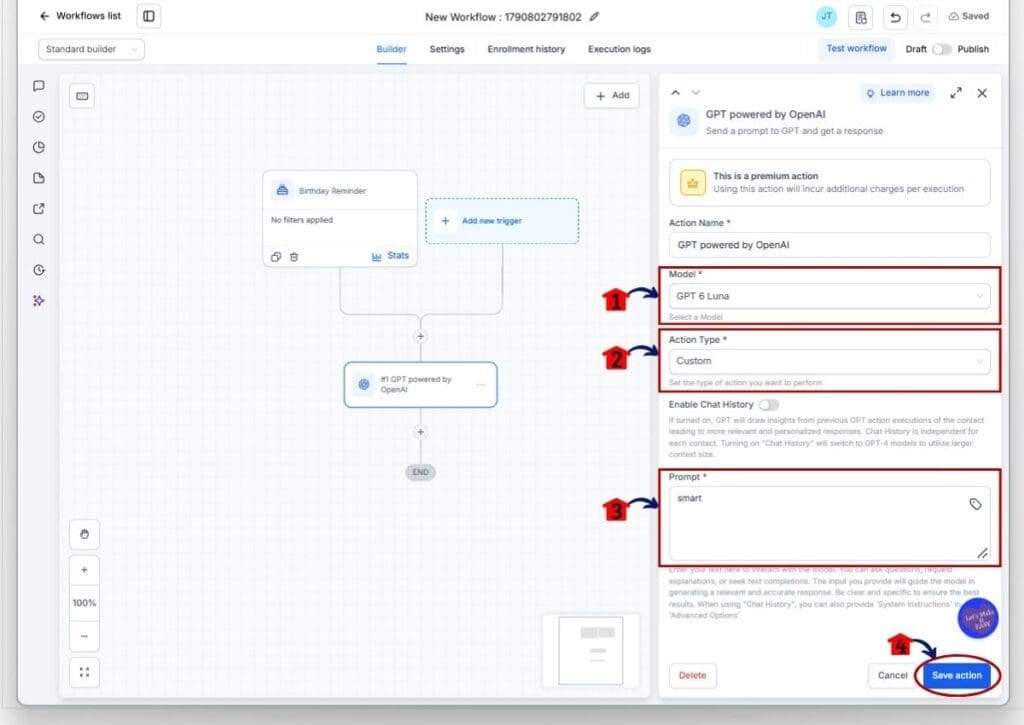Image resolution: width=1024 pixels, height=725 pixels.
Task: Redo the last change
Action: click(925, 17)
